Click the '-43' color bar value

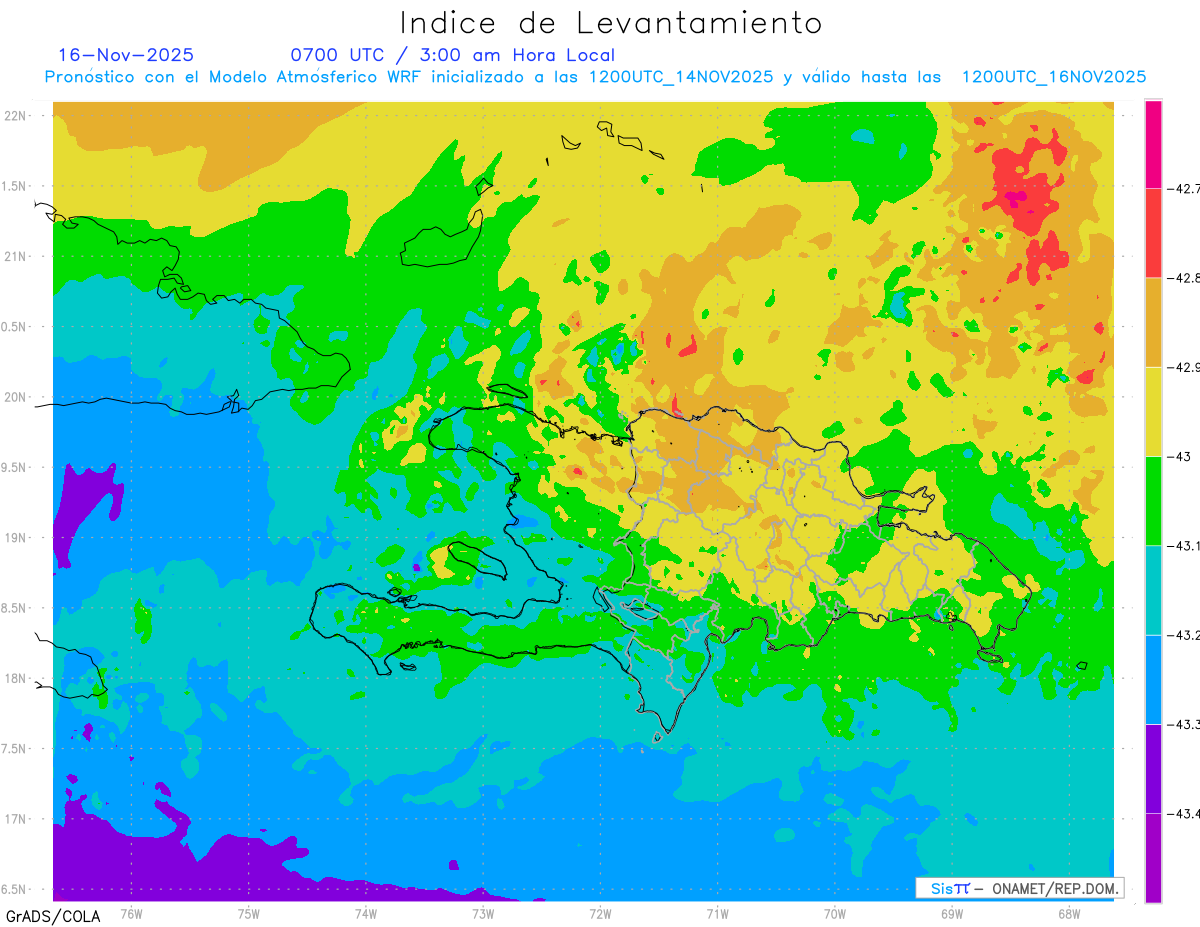tap(1179, 456)
